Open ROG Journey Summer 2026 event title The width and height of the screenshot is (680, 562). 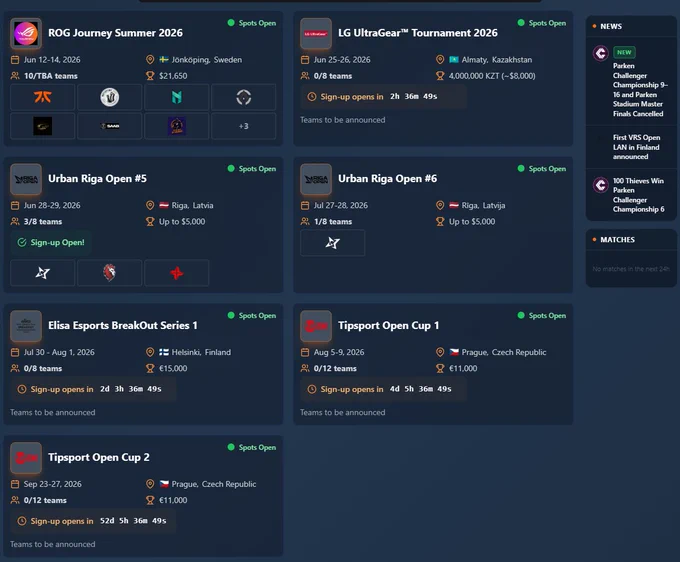[x=115, y=33]
